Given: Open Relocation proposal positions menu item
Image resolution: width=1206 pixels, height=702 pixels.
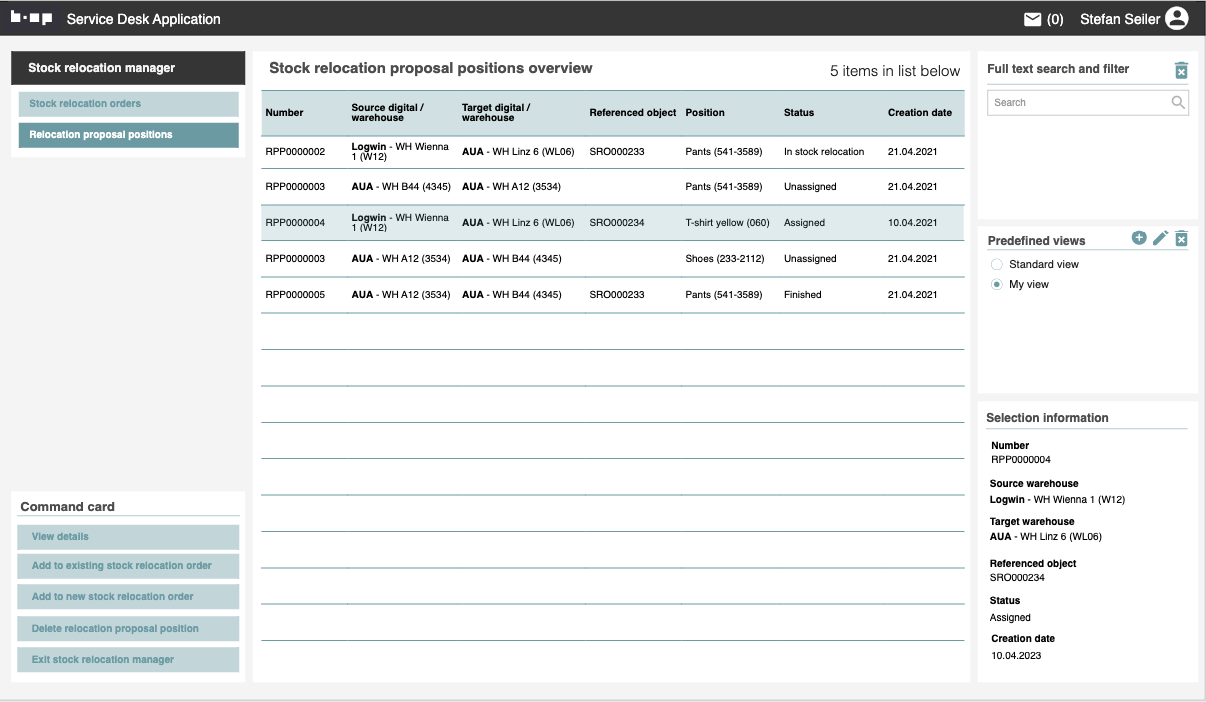Looking at the screenshot, I should pos(128,135).
